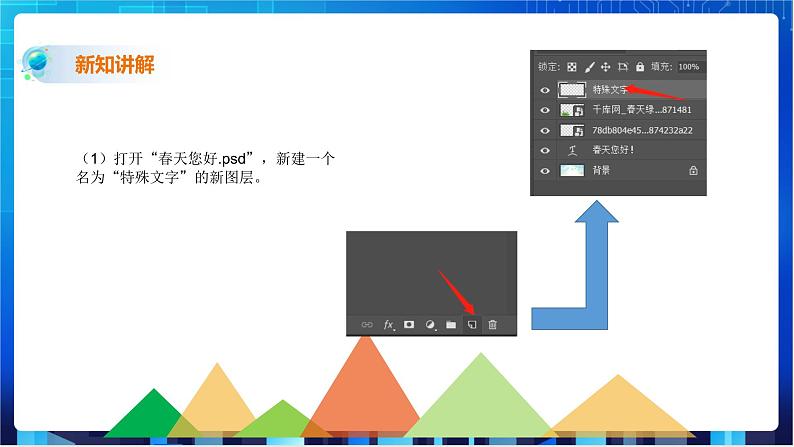Viewport: 794px width, 447px height.
Task: Lock transparent pixels
Action: [x=572, y=67]
